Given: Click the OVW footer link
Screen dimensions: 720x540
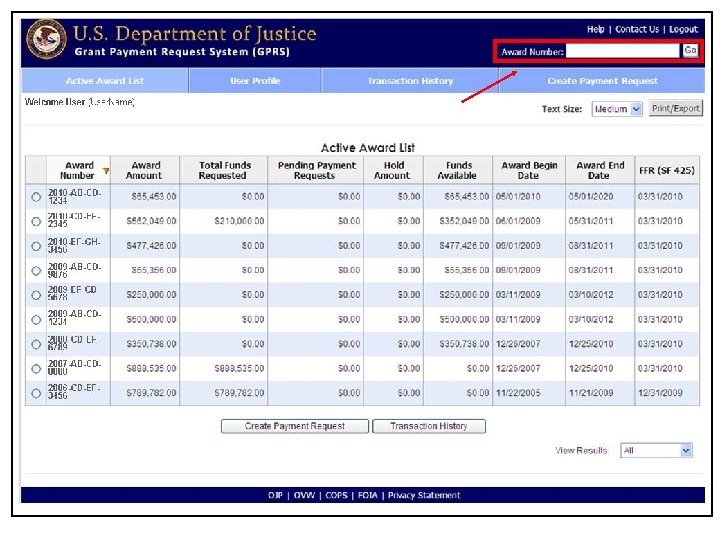Looking at the screenshot, I should (304, 495).
